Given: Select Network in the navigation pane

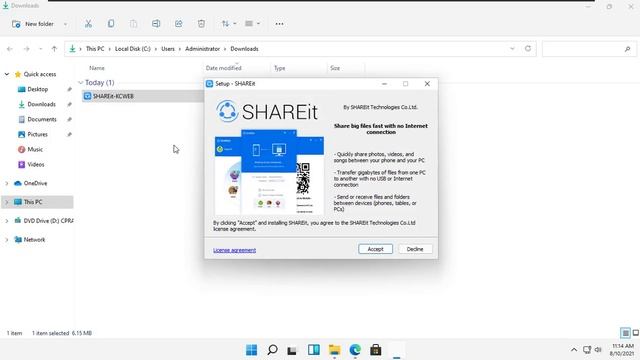Looking at the screenshot, I should [34, 240].
